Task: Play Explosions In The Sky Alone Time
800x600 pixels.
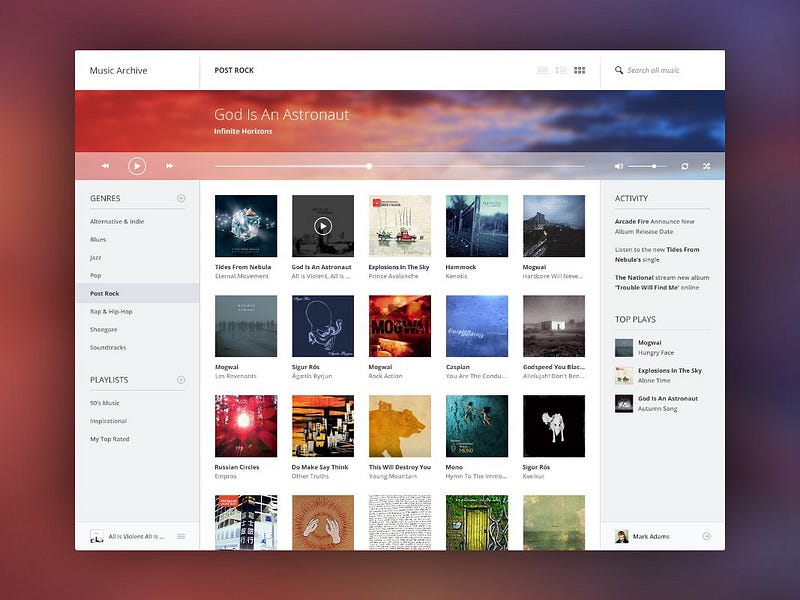Action: click(x=659, y=376)
